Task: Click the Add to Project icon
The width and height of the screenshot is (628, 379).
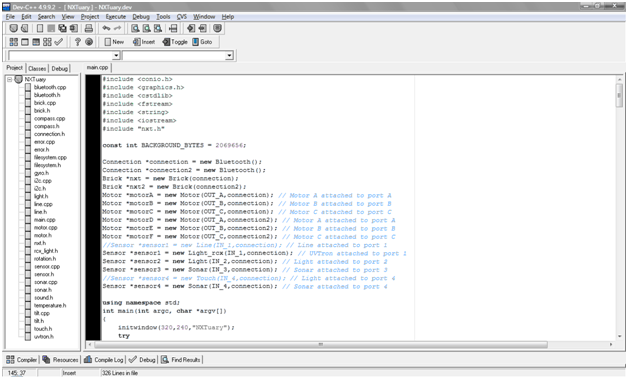Action: point(191,28)
